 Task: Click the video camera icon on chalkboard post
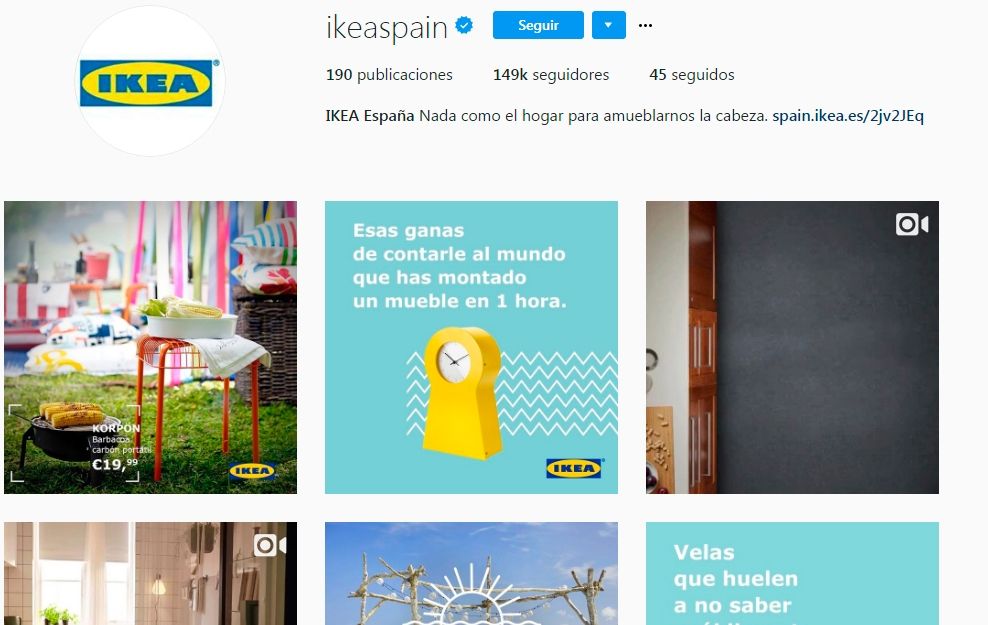[912, 224]
